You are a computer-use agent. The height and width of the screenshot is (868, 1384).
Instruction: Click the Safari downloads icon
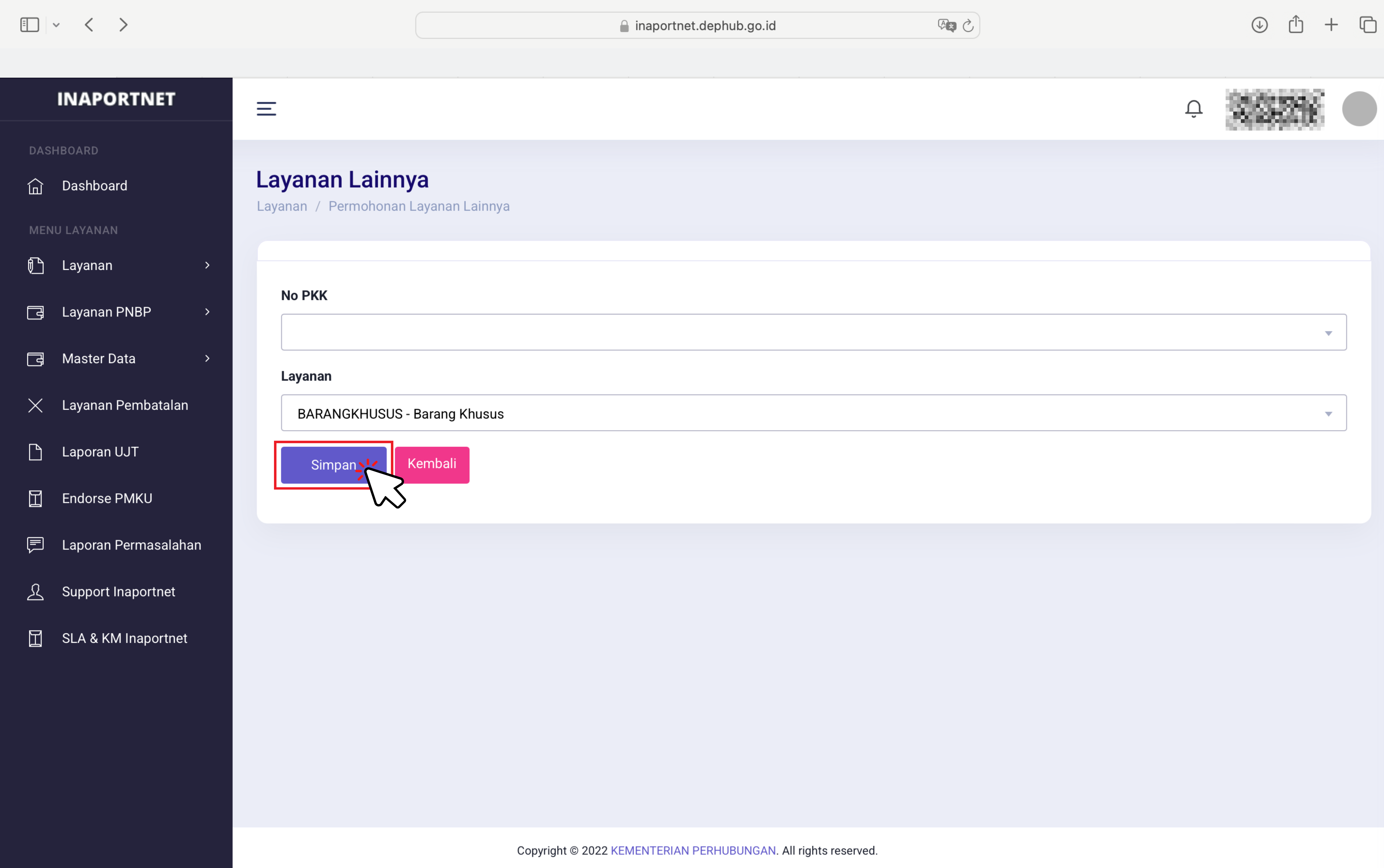click(x=1259, y=25)
